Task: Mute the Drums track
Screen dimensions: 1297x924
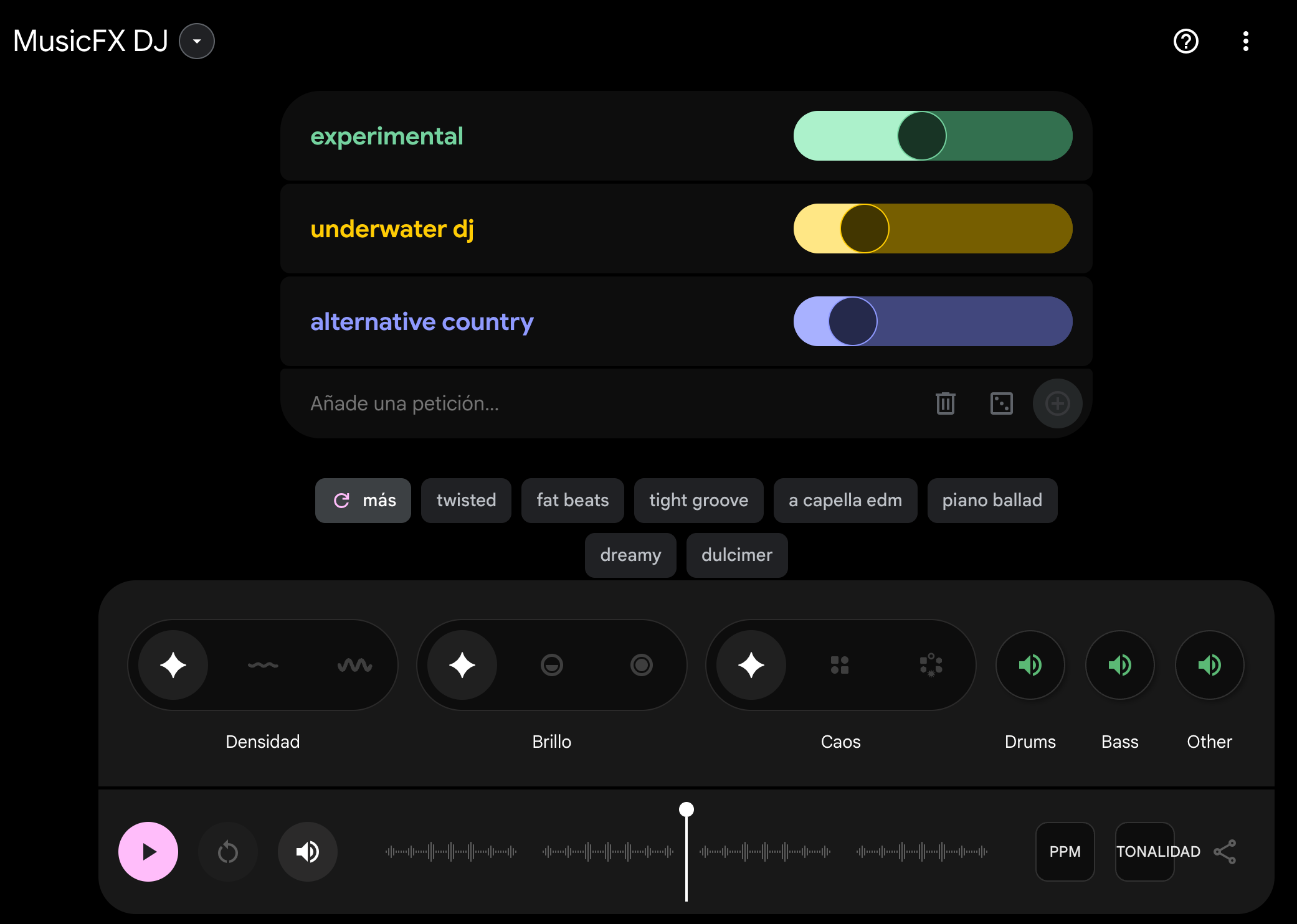Action: pyautogui.click(x=1030, y=665)
